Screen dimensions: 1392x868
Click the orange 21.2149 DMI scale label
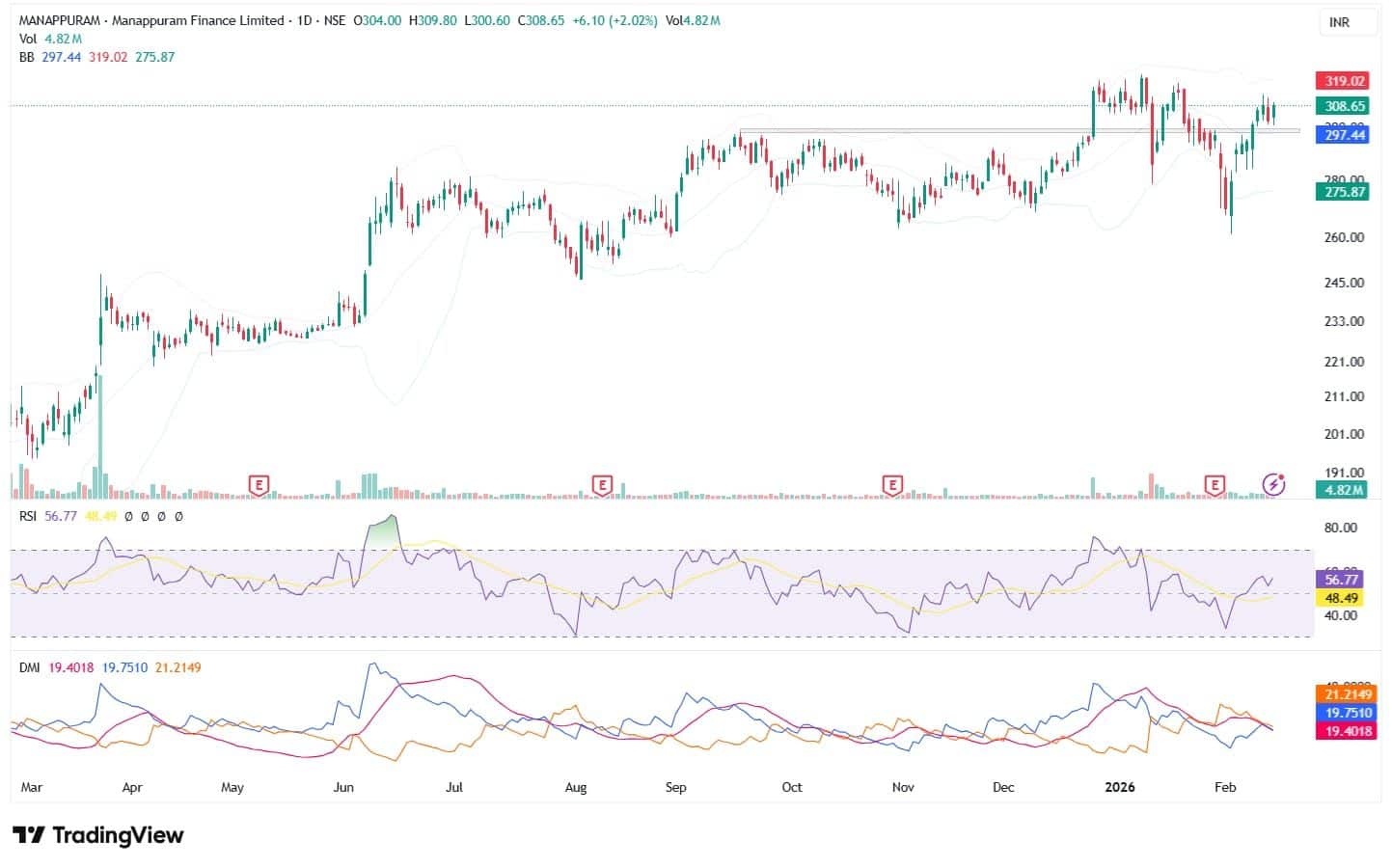(1348, 694)
